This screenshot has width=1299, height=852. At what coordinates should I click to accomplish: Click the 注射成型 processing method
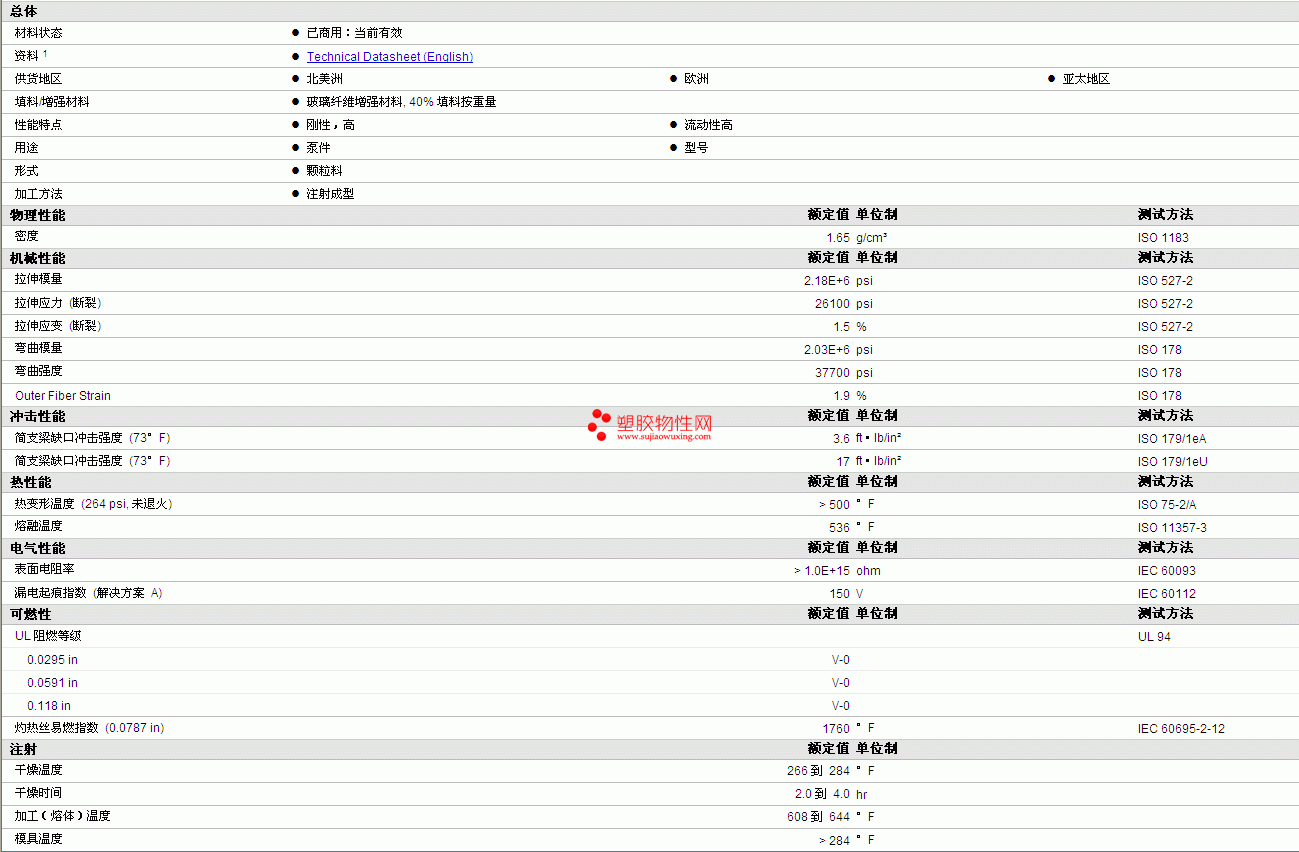pos(330,194)
